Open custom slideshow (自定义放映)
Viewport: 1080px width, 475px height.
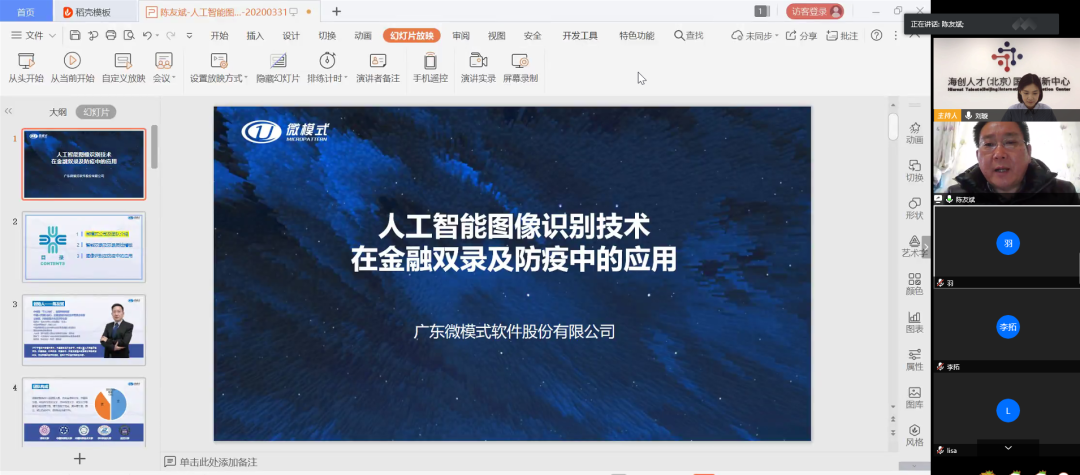point(123,68)
